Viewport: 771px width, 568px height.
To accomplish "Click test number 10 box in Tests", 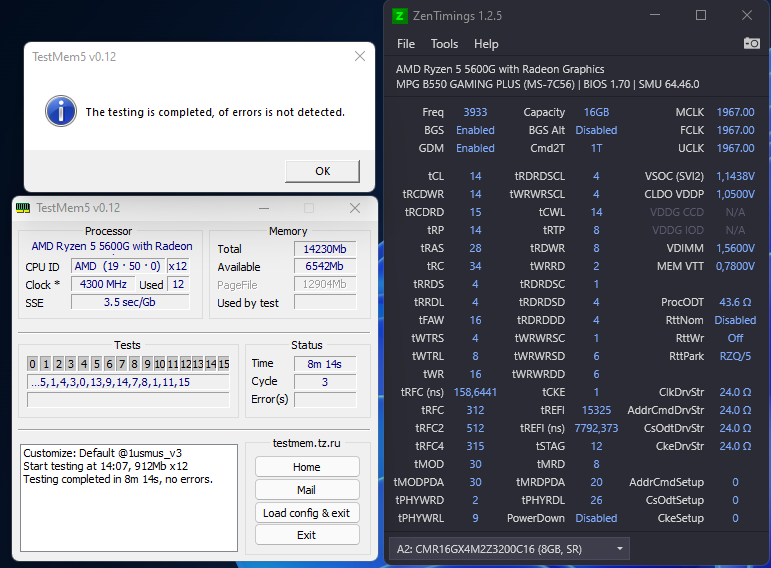I will pos(160,364).
